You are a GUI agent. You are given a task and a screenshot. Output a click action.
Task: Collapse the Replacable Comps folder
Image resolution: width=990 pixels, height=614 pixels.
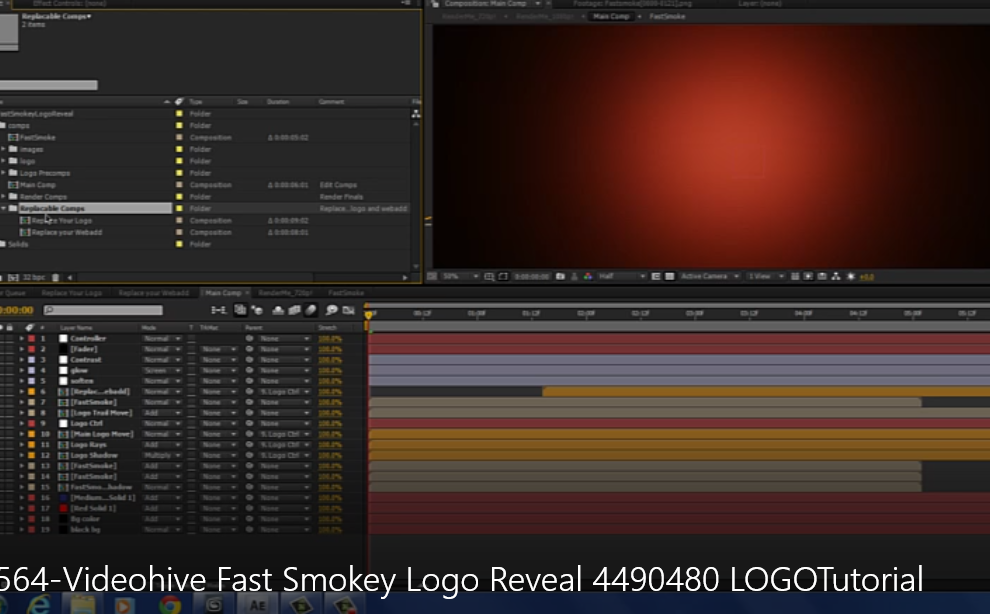point(4,208)
